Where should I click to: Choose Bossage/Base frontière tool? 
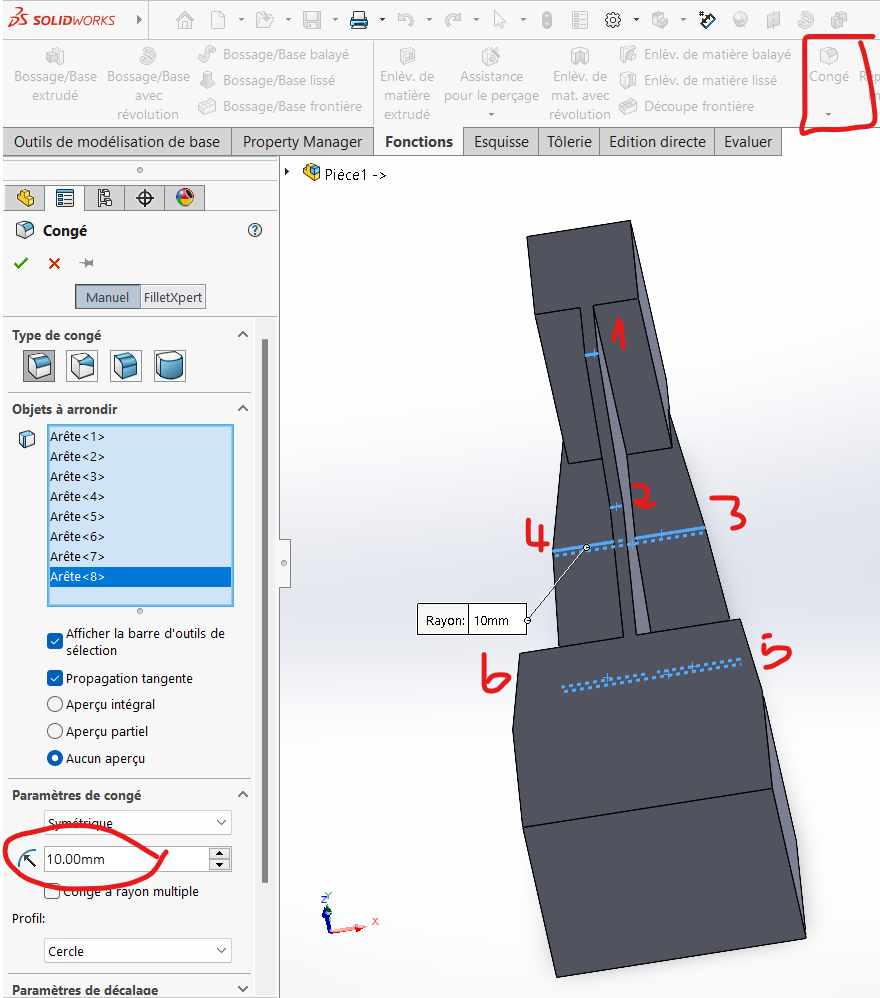(280, 106)
